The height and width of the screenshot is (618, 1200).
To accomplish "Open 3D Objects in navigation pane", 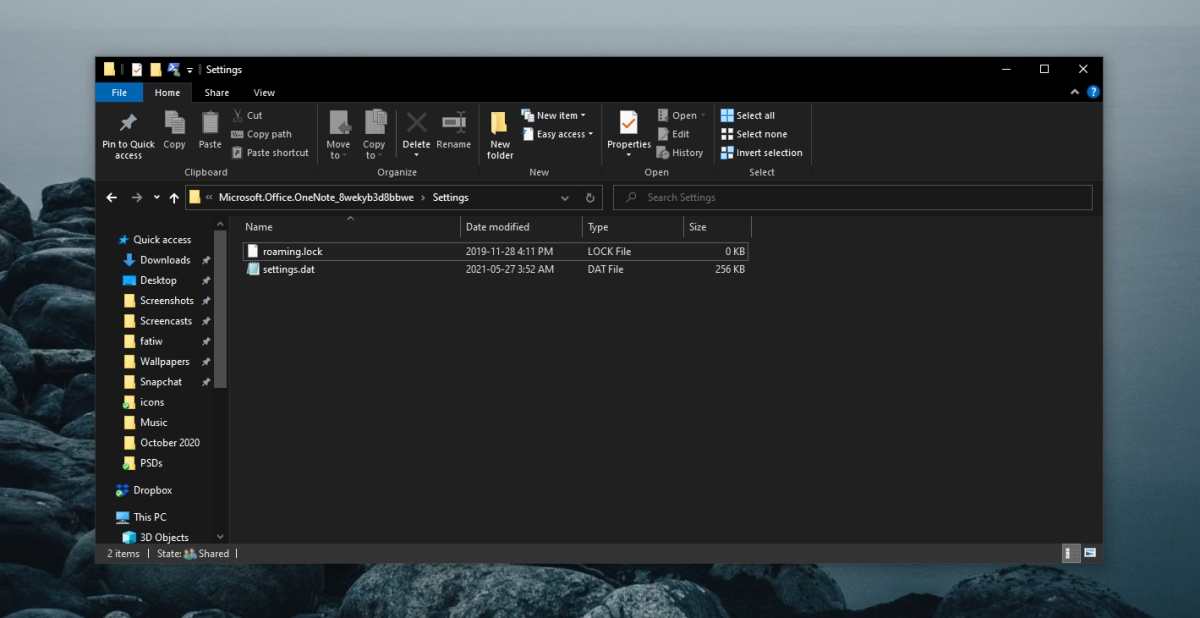I will 164,537.
